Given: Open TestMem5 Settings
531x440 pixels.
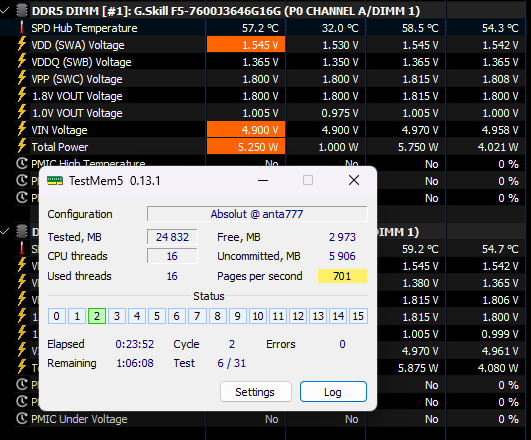Looking at the screenshot, I should pyautogui.click(x=256, y=392).
